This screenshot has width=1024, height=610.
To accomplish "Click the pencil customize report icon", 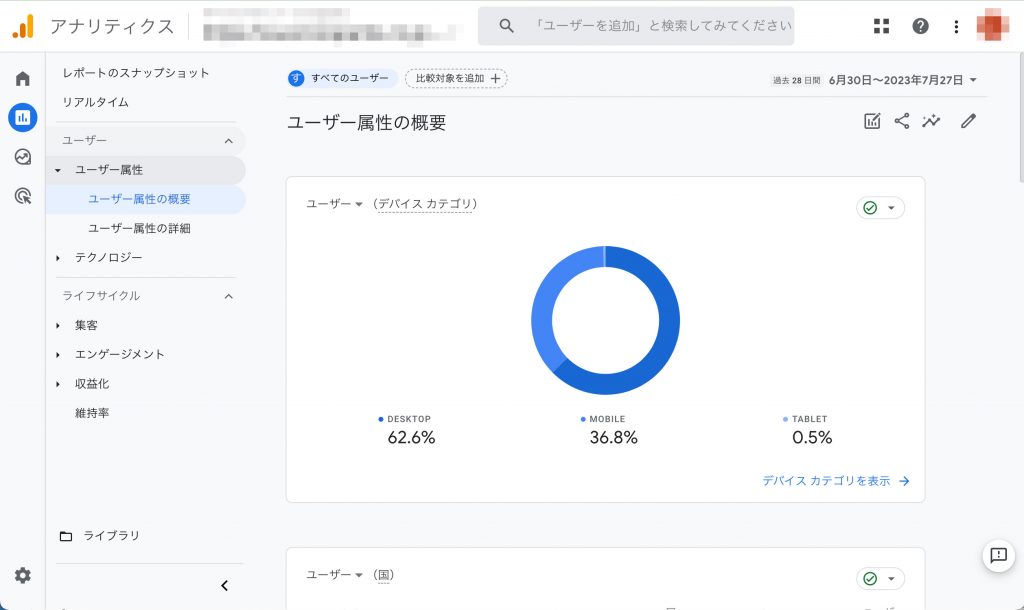I will [x=967, y=121].
